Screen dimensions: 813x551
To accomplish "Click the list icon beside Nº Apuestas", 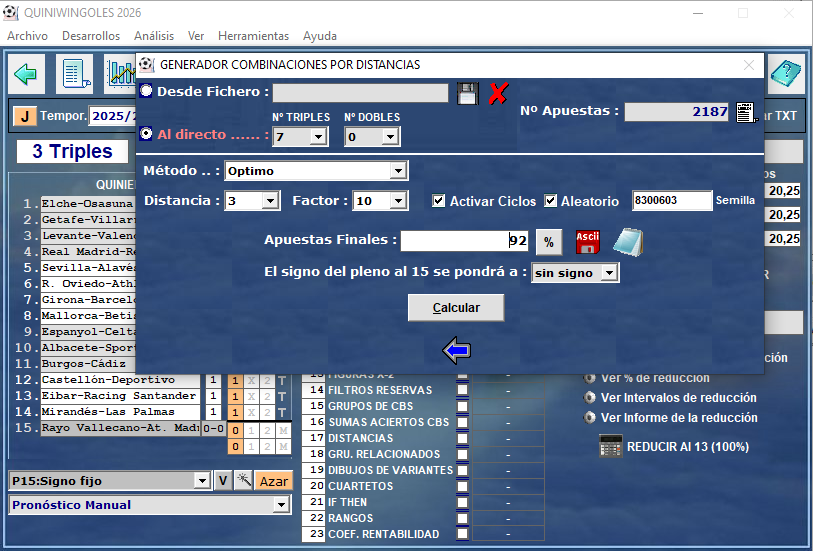I will pos(746,112).
